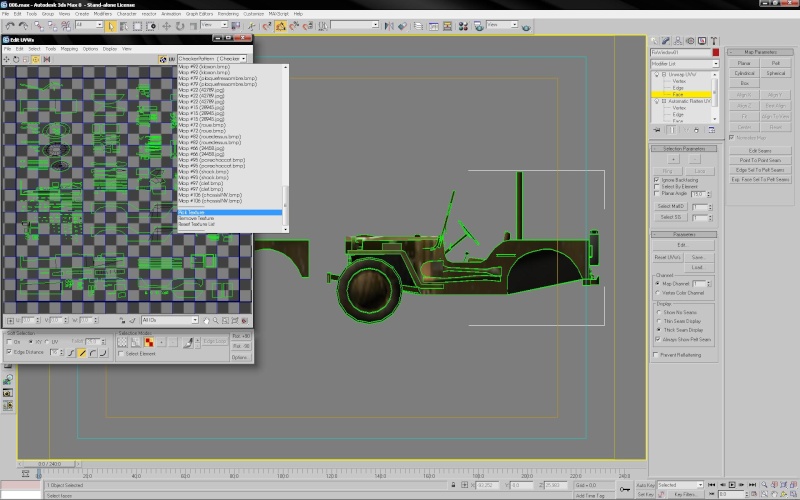Select the UV soft selection radio button
This screenshot has width=800, height=500.
[x=47, y=342]
